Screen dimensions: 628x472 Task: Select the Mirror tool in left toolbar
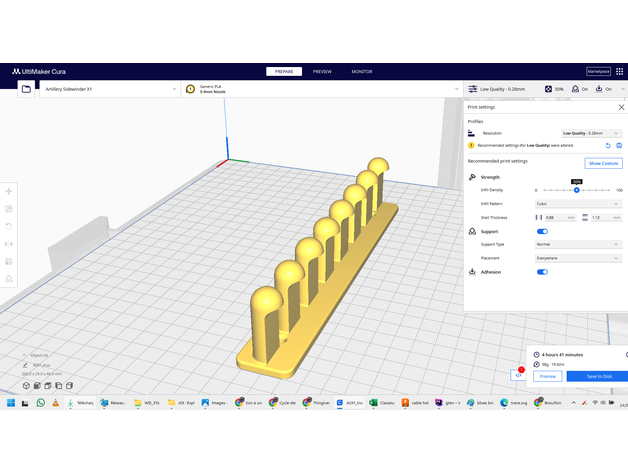9,243
